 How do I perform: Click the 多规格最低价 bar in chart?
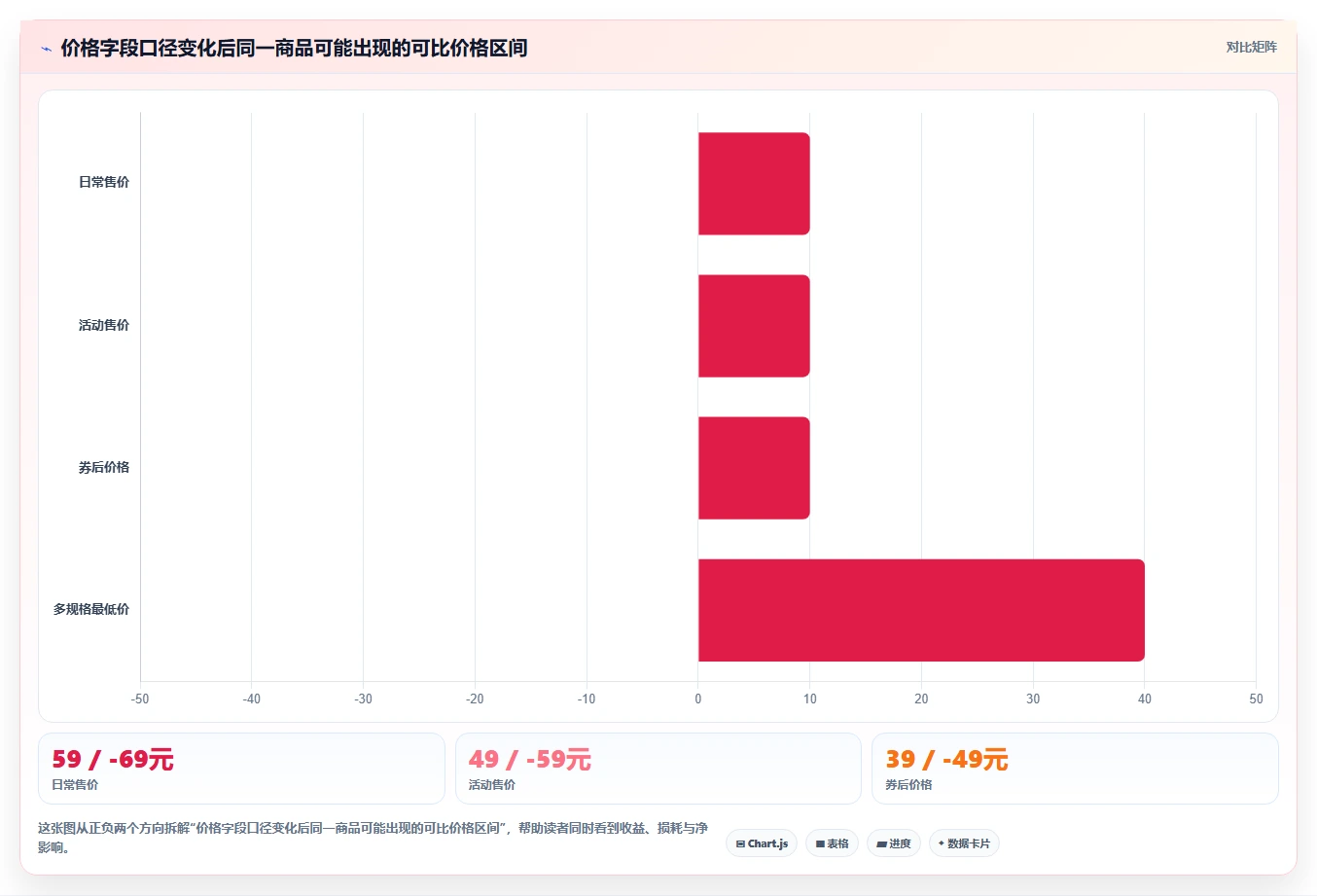[x=921, y=610]
